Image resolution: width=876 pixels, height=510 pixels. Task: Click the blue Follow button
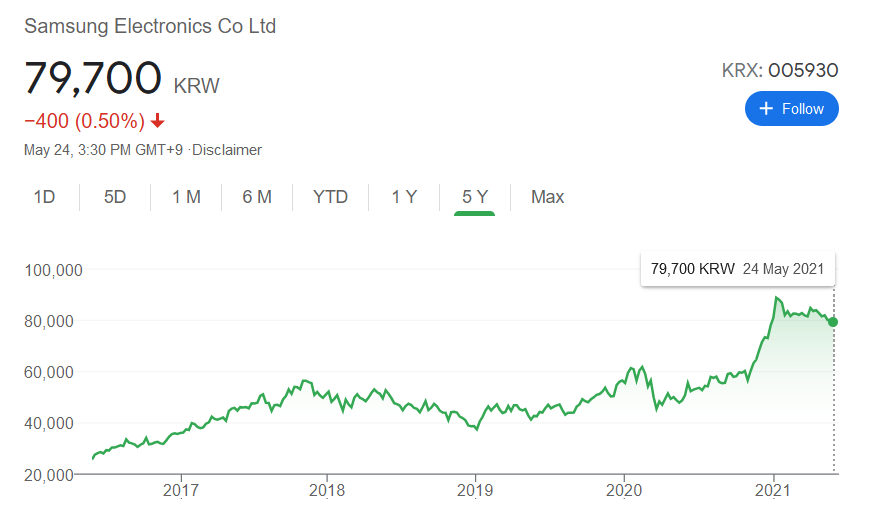(791, 109)
